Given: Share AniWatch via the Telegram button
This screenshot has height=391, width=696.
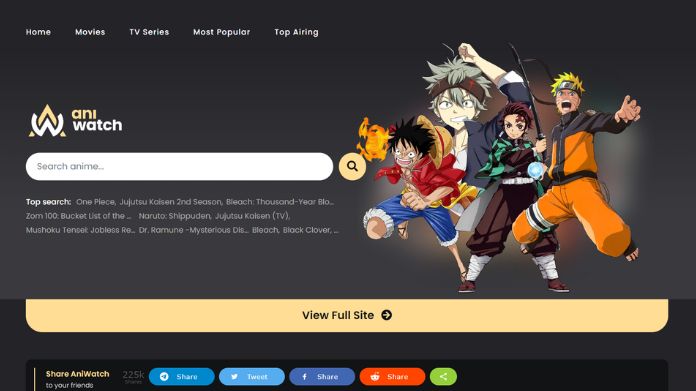Looking at the screenshot, I should pyautogui.click(x=182, y=376).
